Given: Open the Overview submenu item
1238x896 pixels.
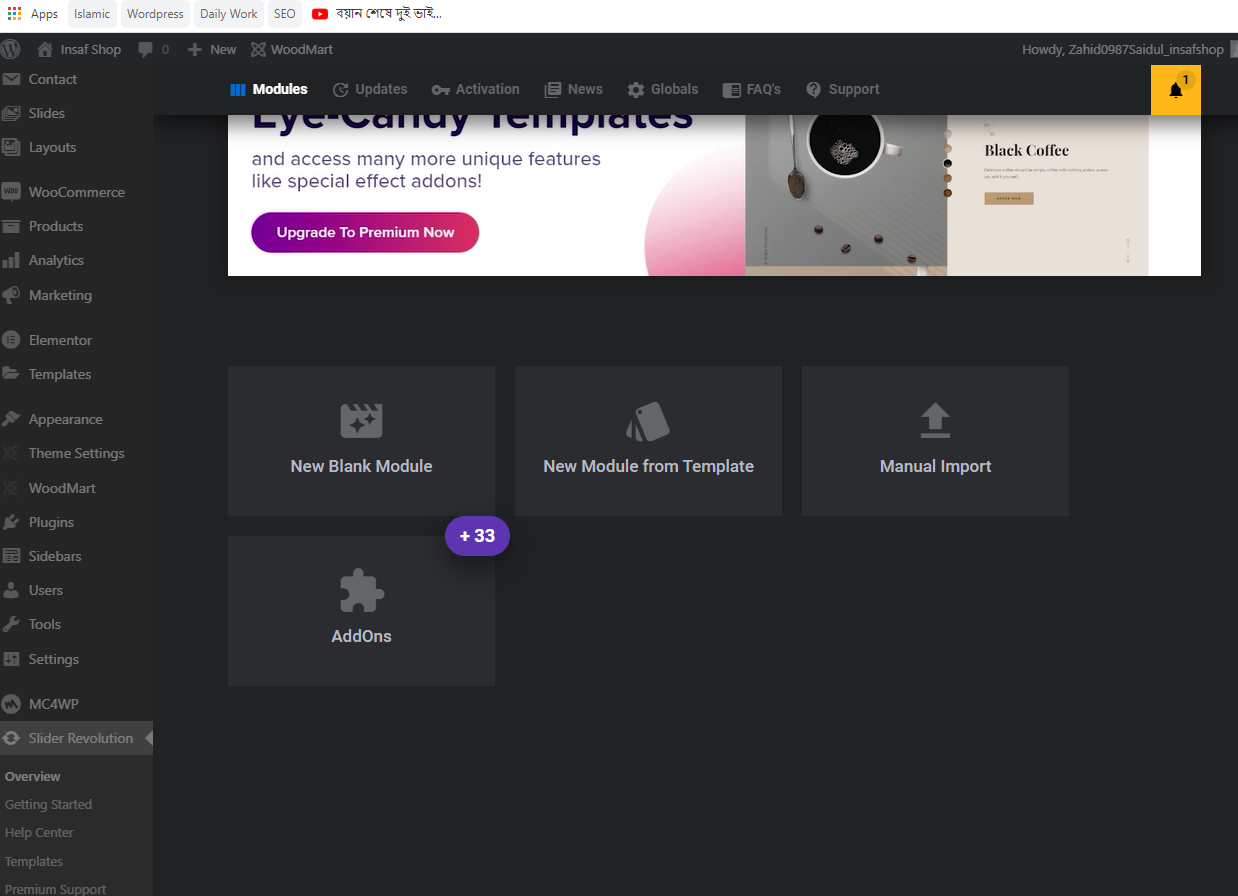Looking at the screenshot, I should 33,776.
